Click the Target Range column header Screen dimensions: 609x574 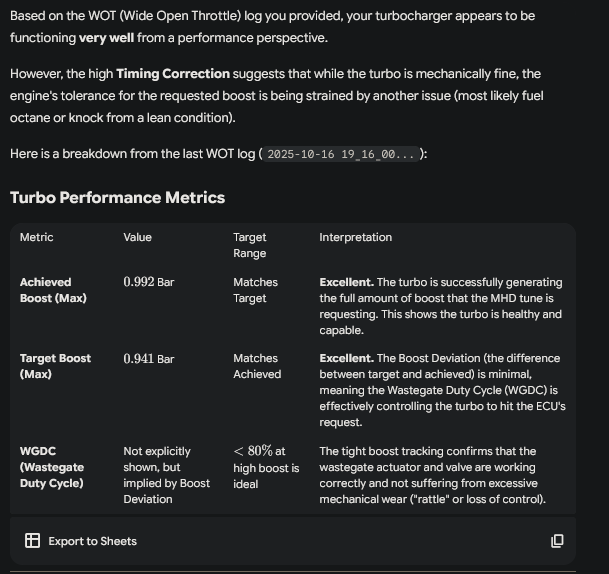pyautogui.click(x=250, y=245)
